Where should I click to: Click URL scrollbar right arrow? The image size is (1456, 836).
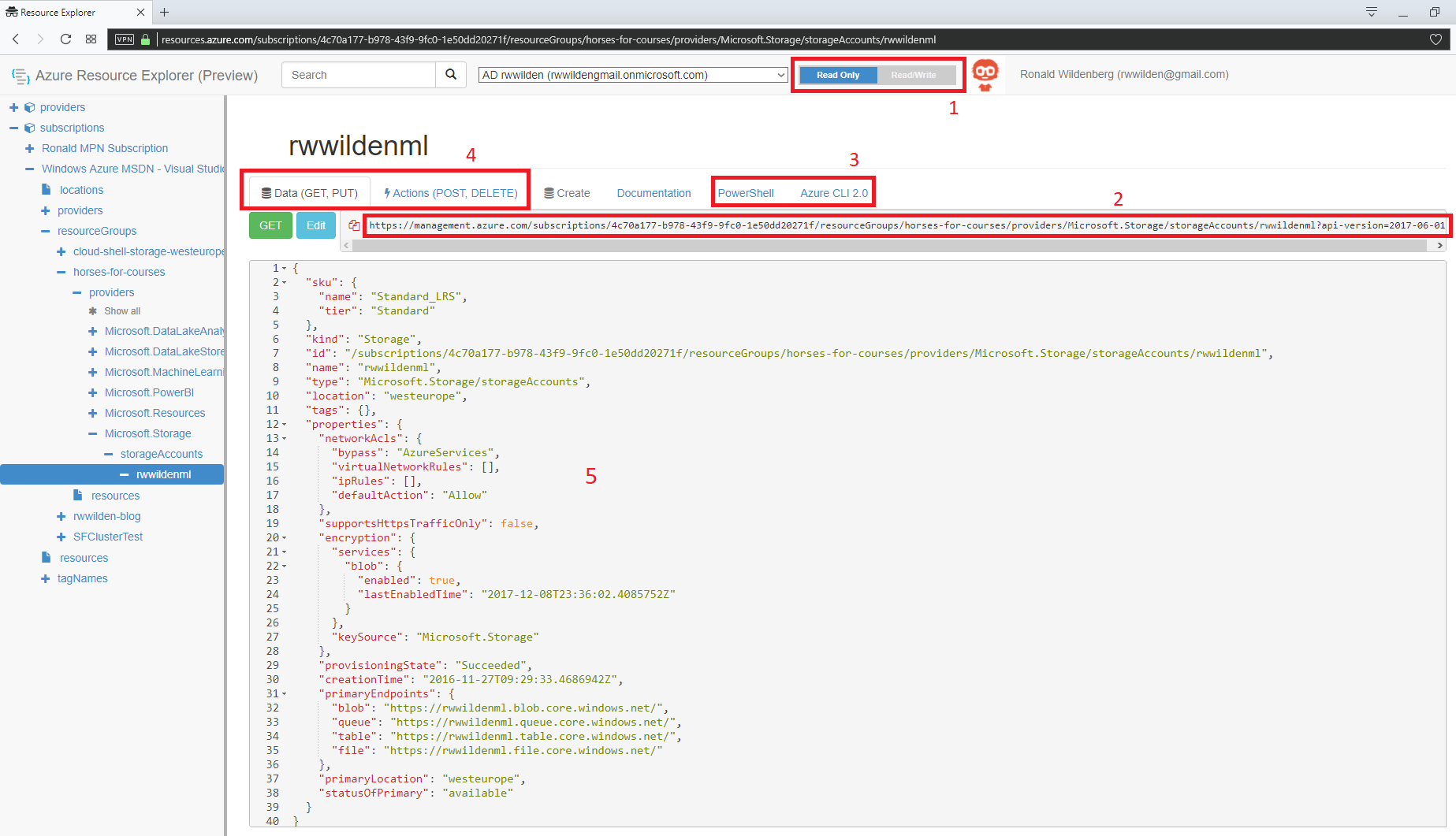[1439, 246]
